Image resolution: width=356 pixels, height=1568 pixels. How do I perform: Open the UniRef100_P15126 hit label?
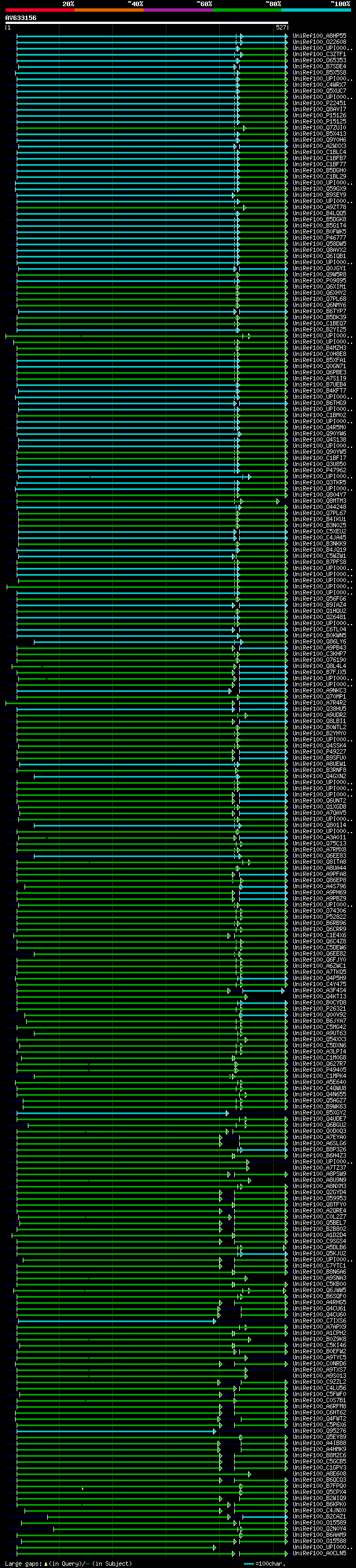click(x=319, y=115)
